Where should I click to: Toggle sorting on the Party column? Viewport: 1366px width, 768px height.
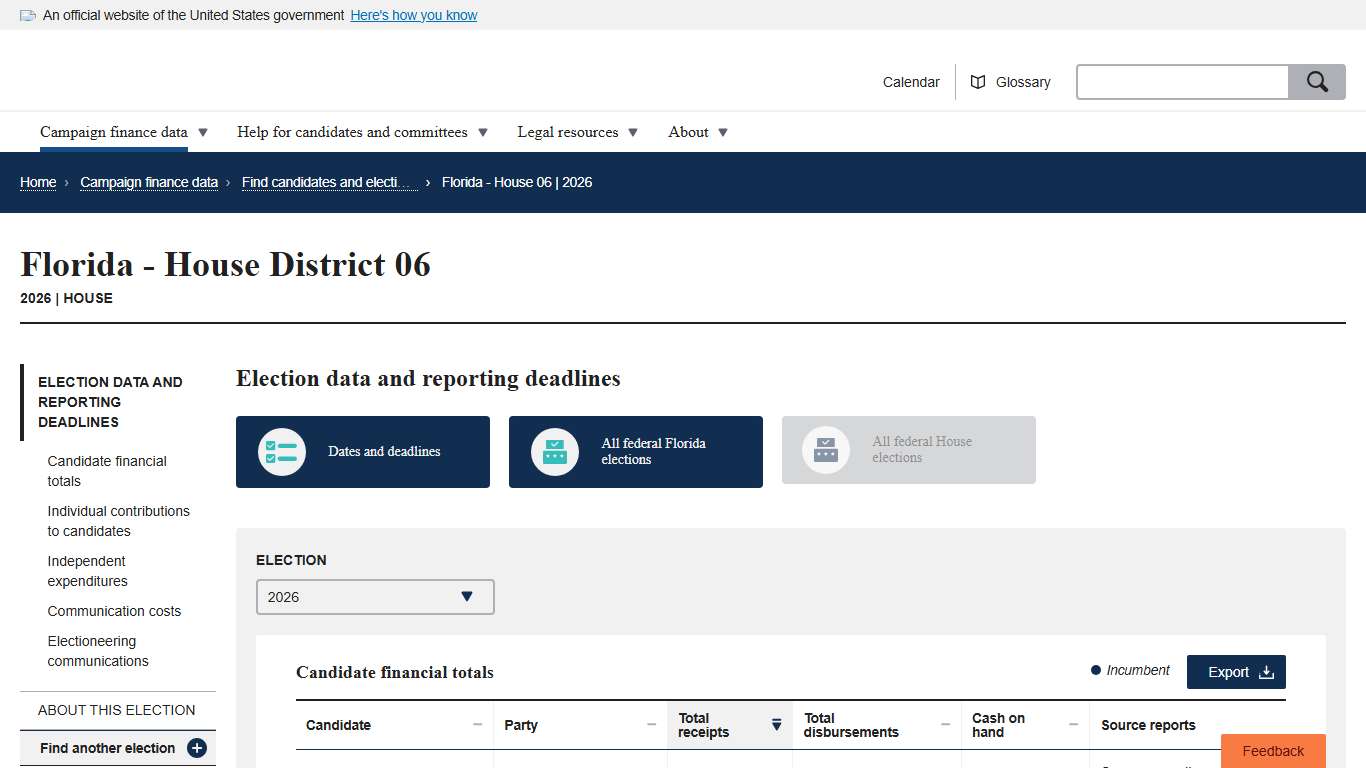coord(649,724)
